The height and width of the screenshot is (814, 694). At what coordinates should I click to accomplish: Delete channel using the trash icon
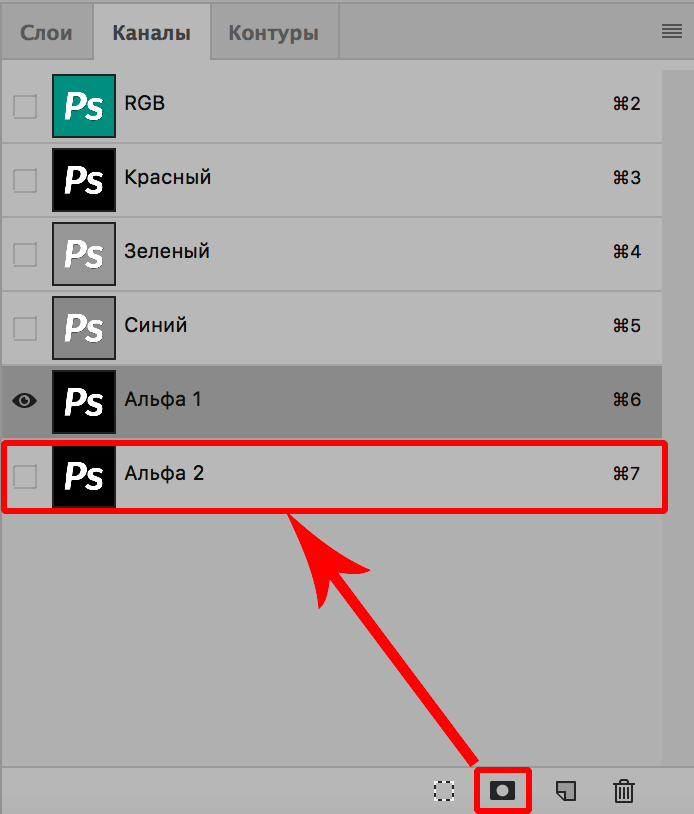tap(624, 791)
